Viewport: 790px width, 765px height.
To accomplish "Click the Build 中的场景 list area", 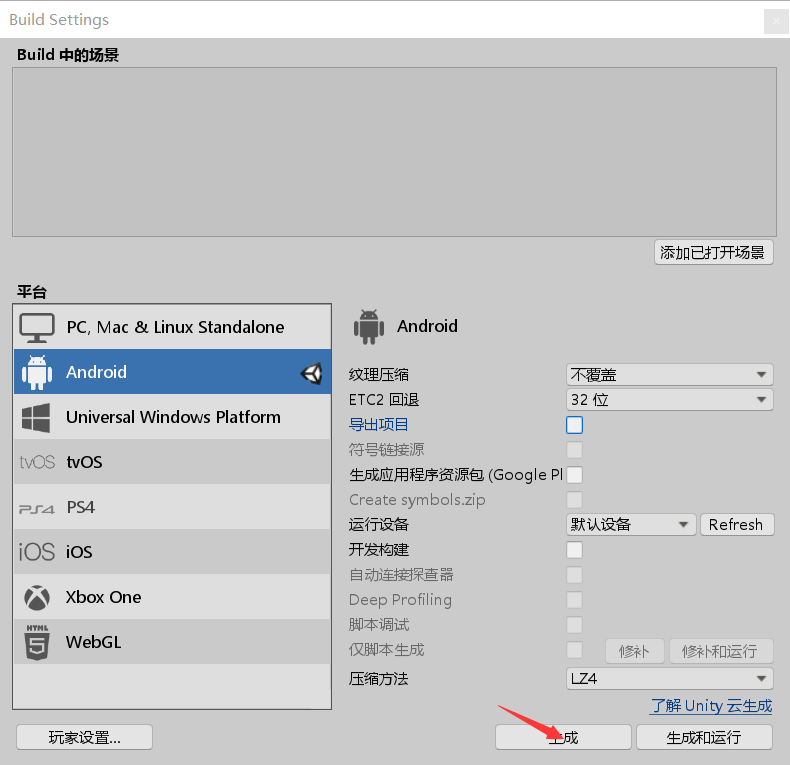I will [394, 152].
